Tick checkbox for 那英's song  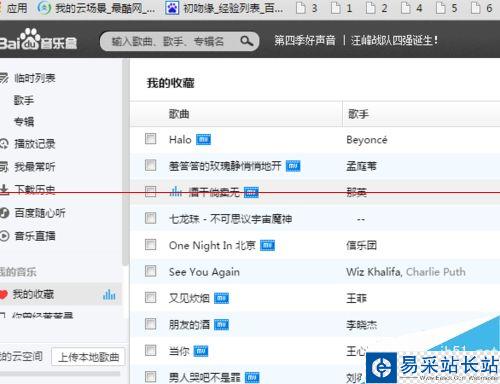pyautogui.click(x=150, y=192)
